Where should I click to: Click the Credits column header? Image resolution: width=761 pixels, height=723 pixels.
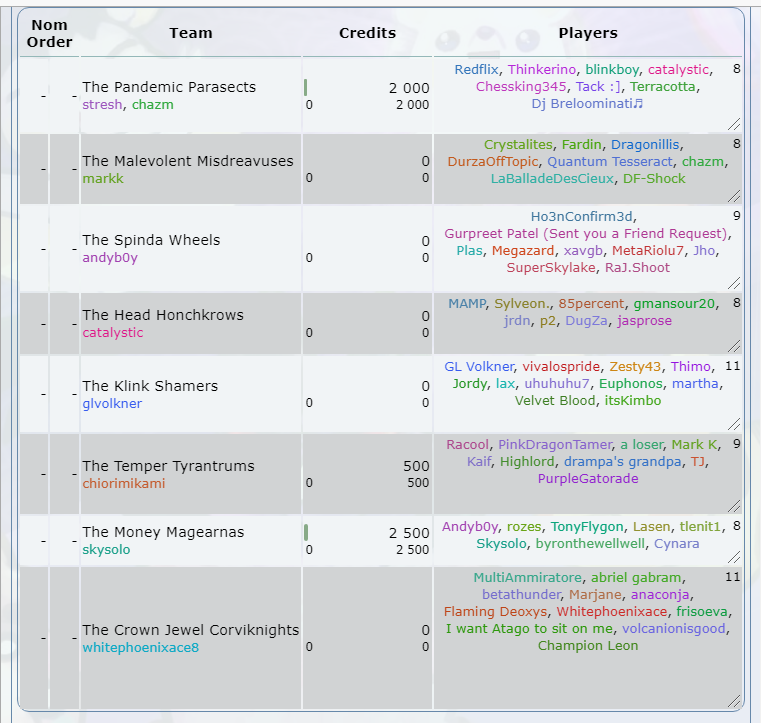click(367, 33)
